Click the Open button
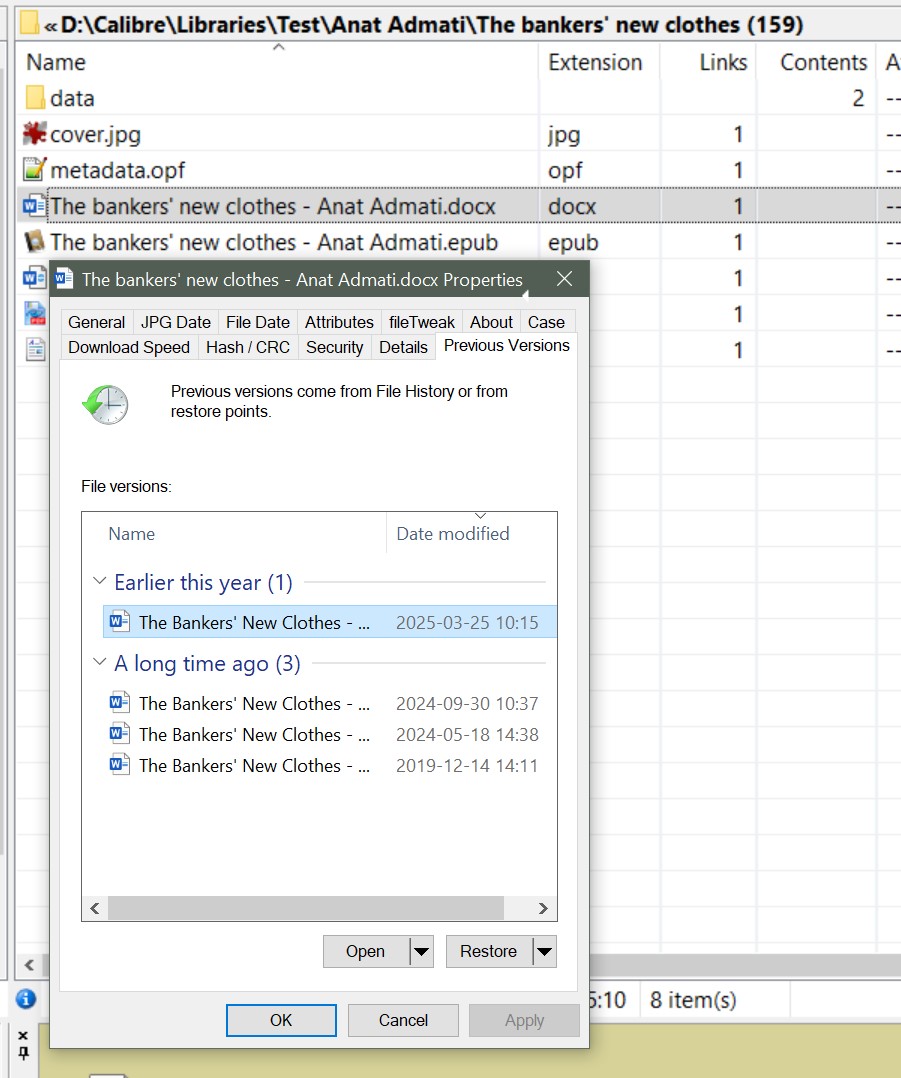This screenshot has height=1078, width=901. pos(366,952)
